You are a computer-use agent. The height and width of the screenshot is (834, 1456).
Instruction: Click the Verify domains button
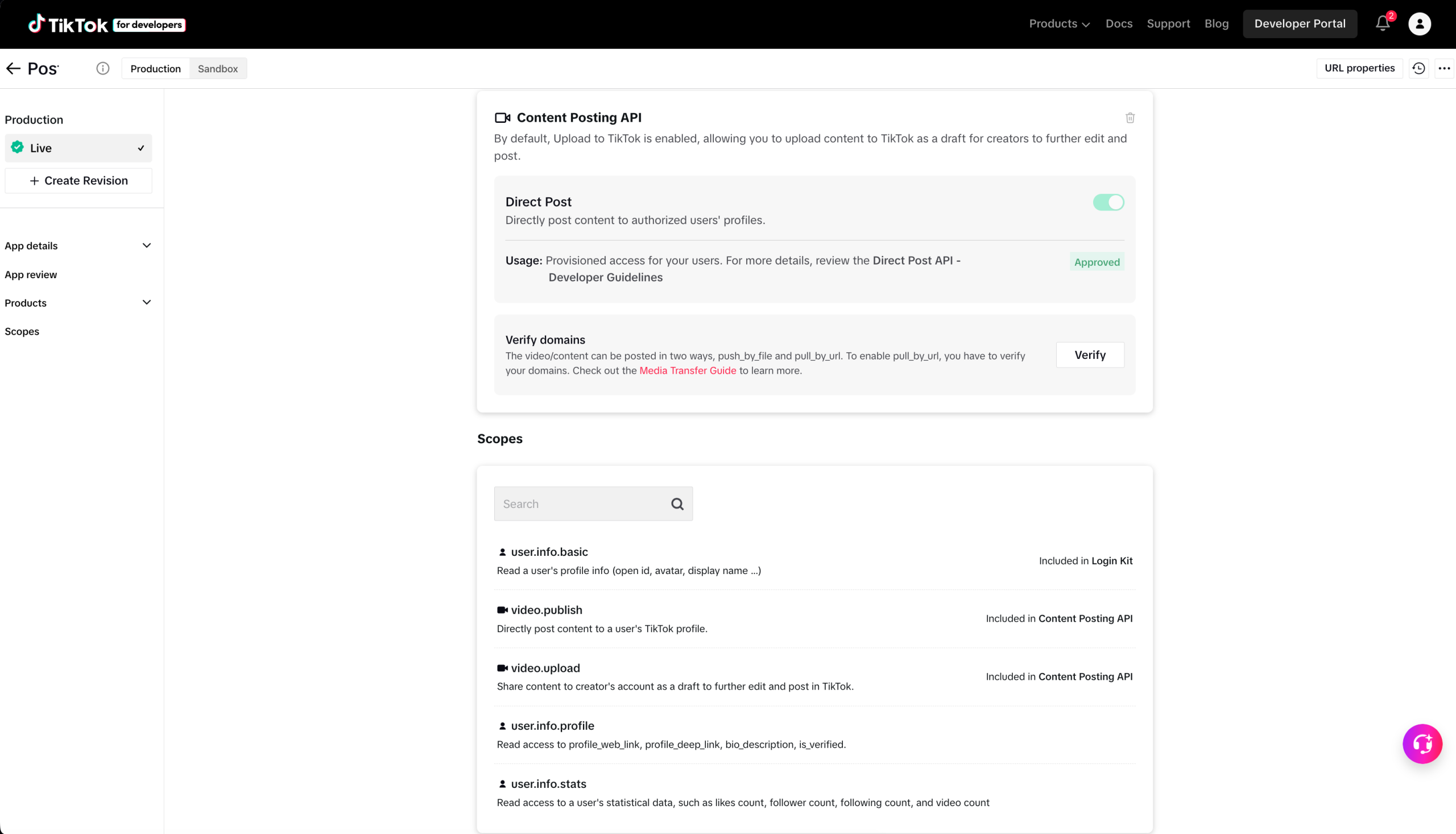tap(1090, 355)
